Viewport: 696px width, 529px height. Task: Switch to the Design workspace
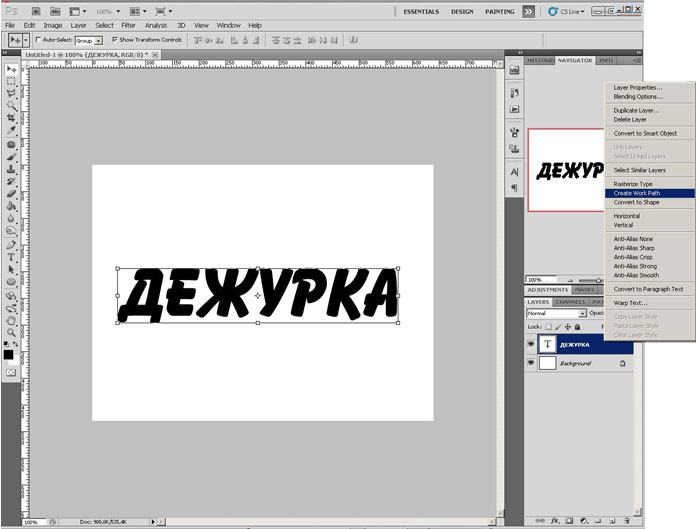click(462, 10)
